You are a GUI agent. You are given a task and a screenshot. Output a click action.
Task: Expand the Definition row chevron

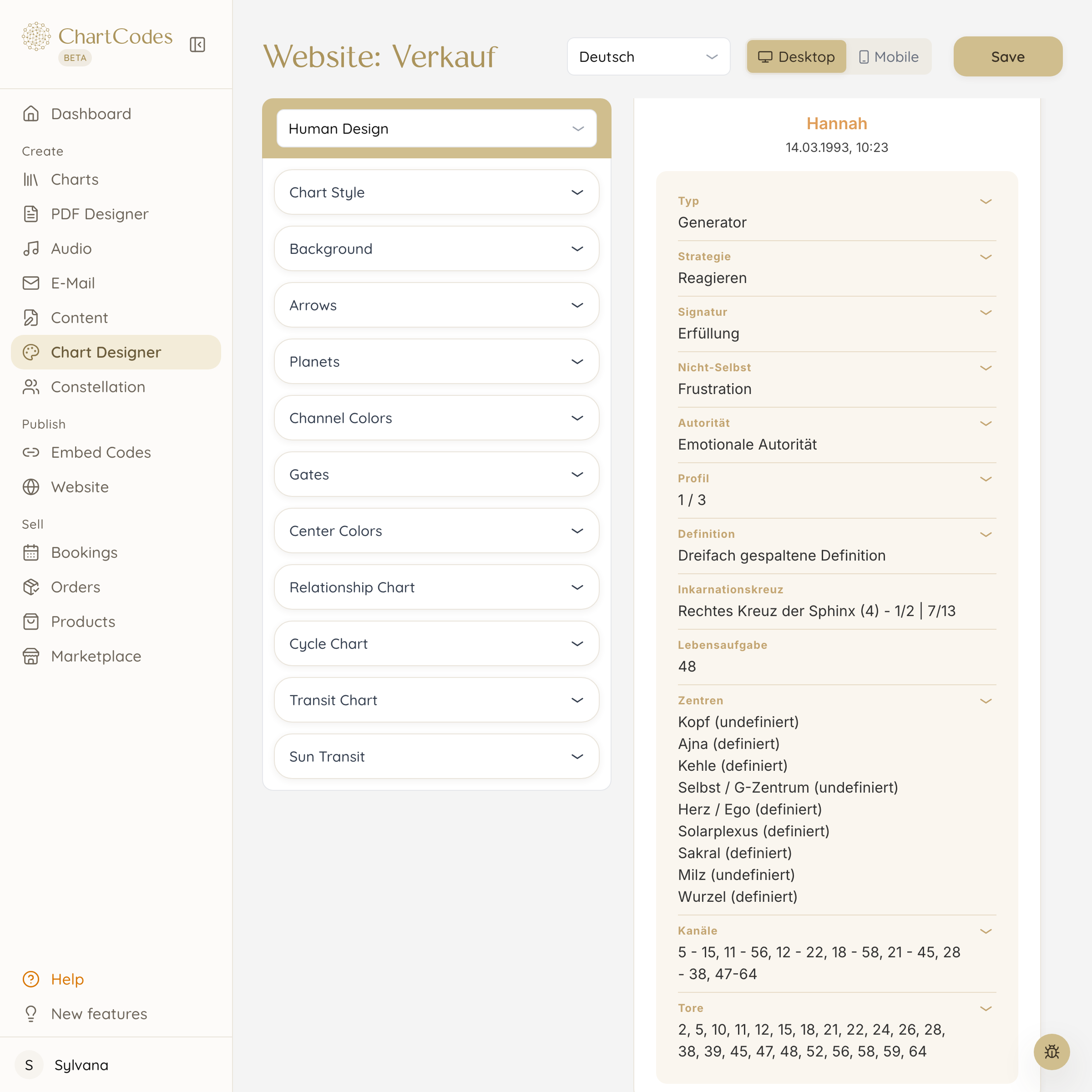coord(986,534)
